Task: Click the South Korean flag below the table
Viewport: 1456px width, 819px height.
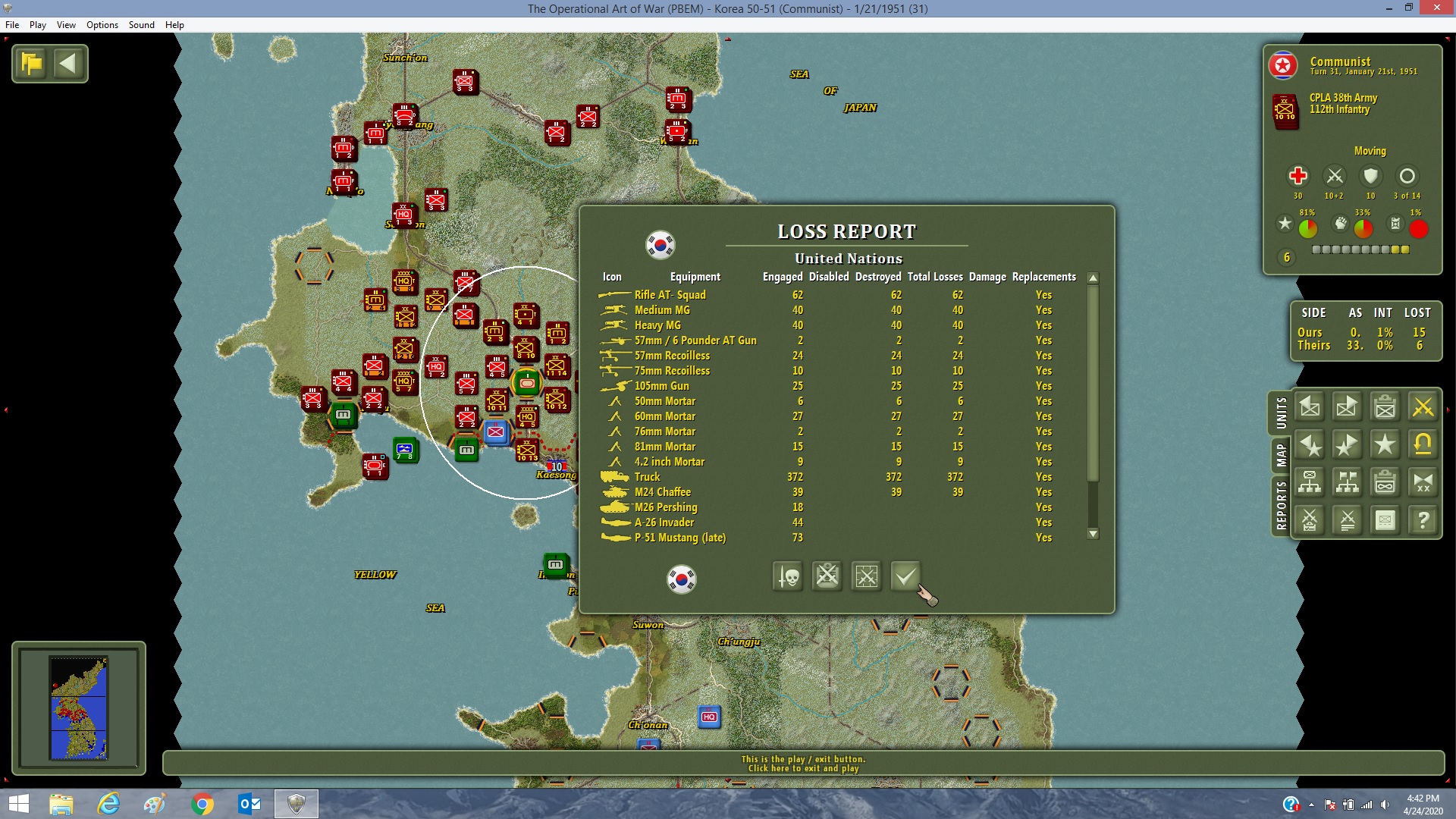Action: click(x=682, y=579)
